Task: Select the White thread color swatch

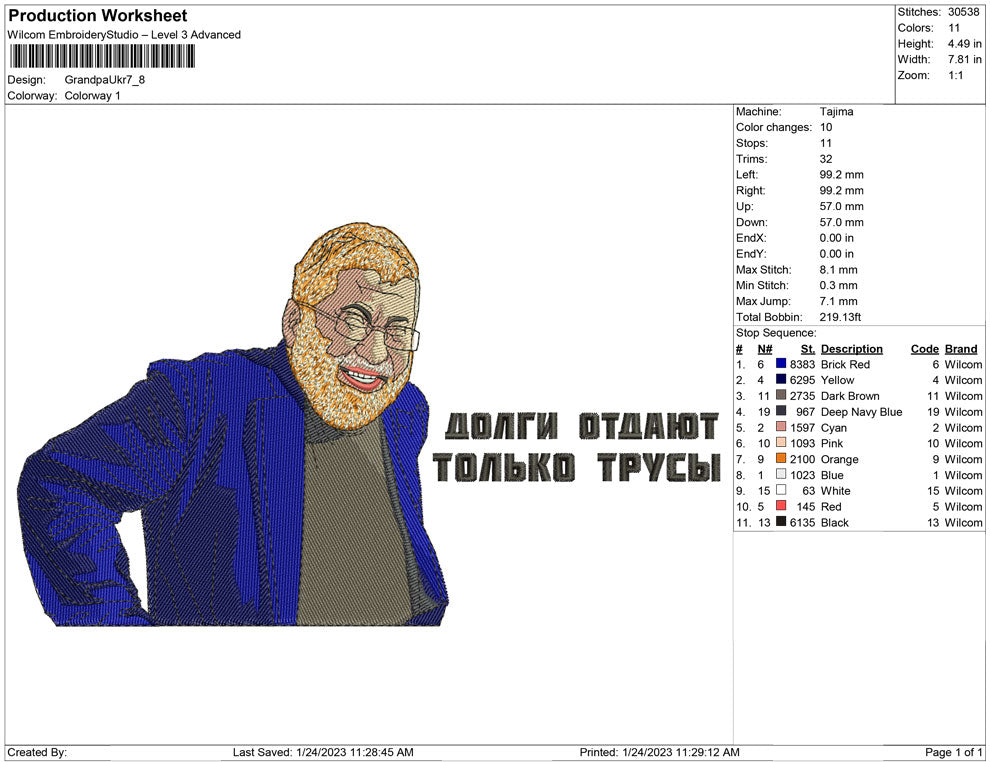Action: pos(780,491)
